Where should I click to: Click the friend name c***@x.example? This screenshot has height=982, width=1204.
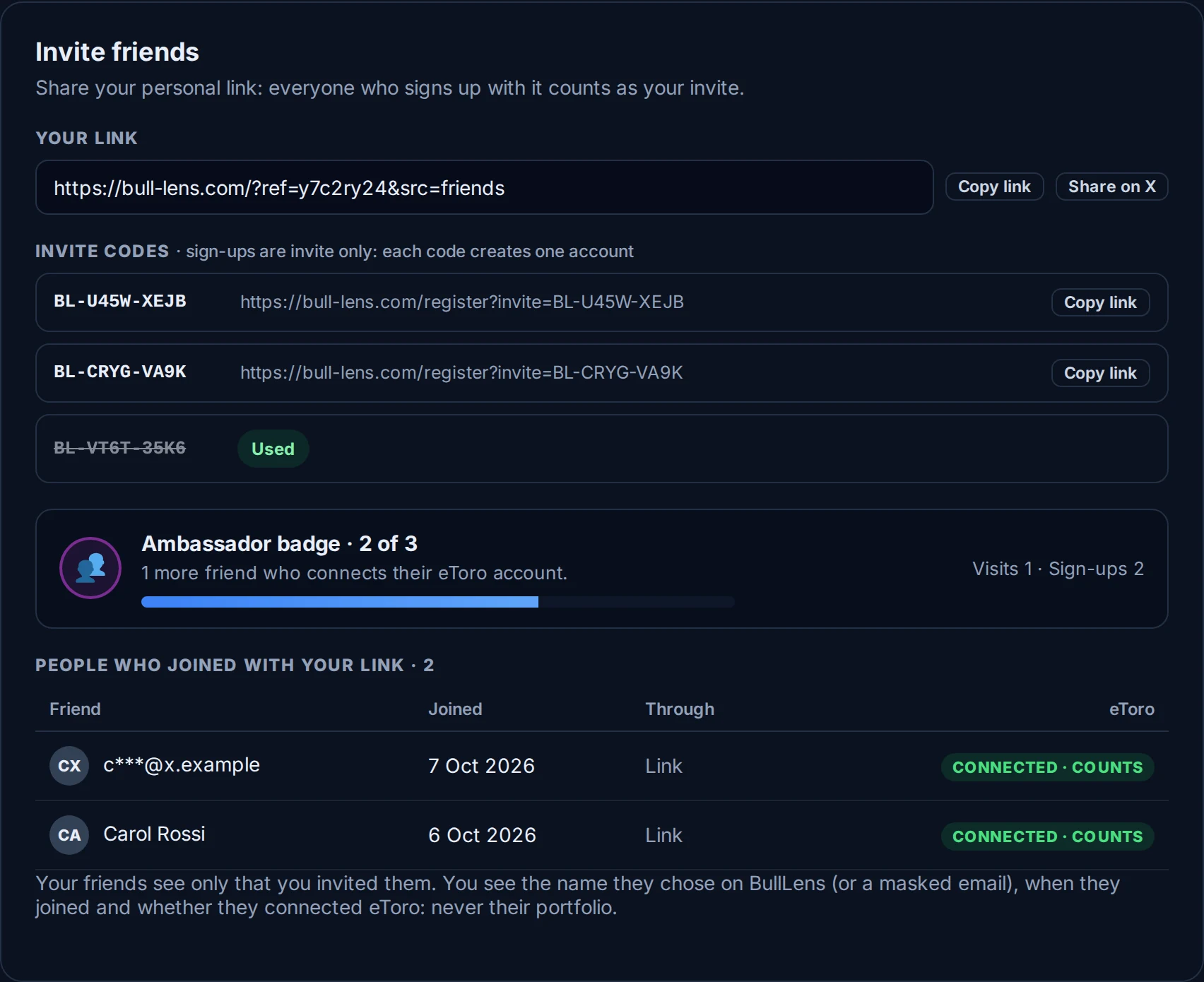(182, 764)
